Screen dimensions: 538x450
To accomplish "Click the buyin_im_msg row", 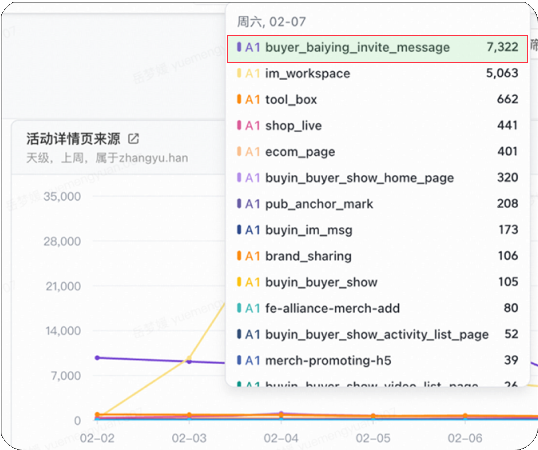I will (377, 230).
